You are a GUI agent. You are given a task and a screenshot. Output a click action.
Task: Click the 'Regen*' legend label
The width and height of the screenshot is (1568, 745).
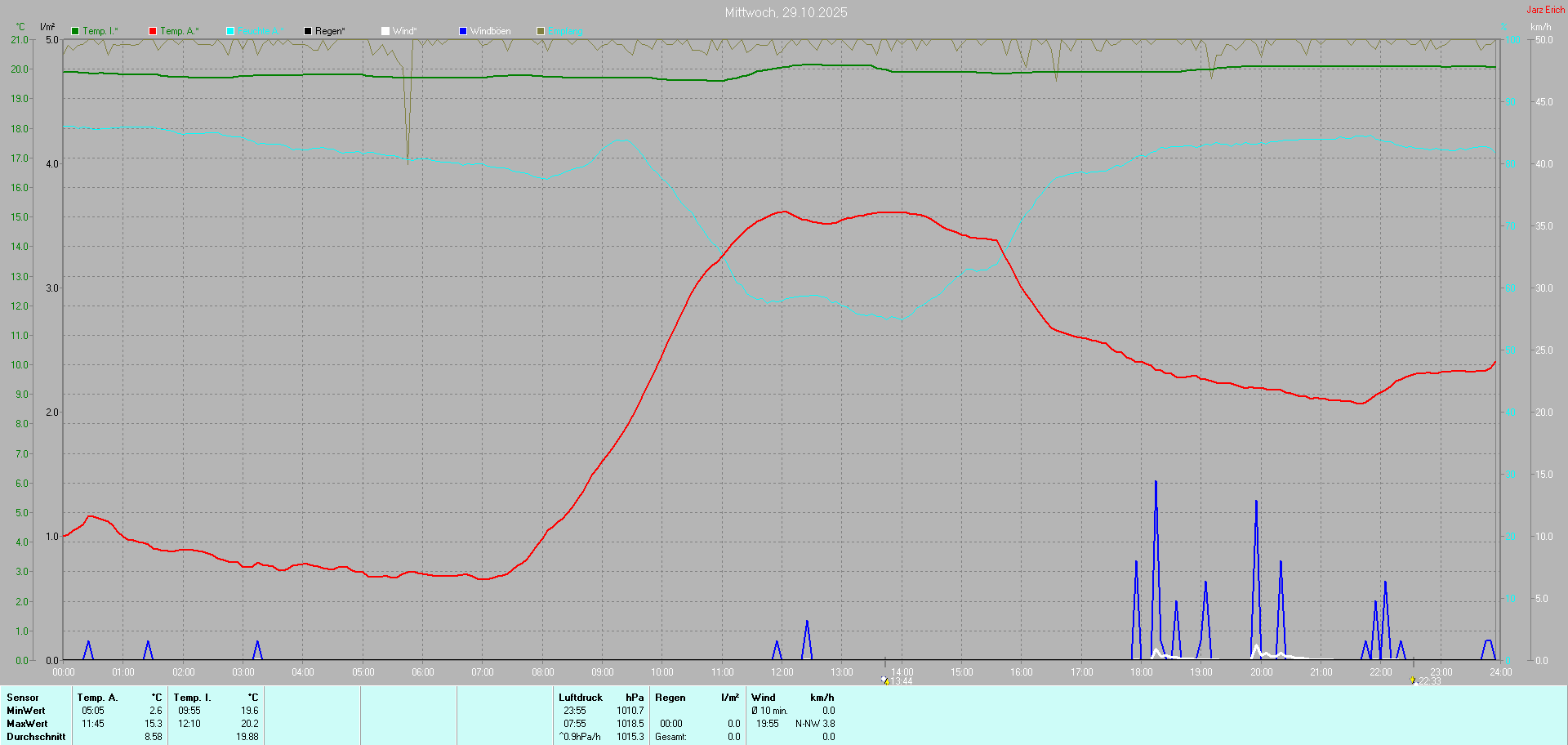330,31
